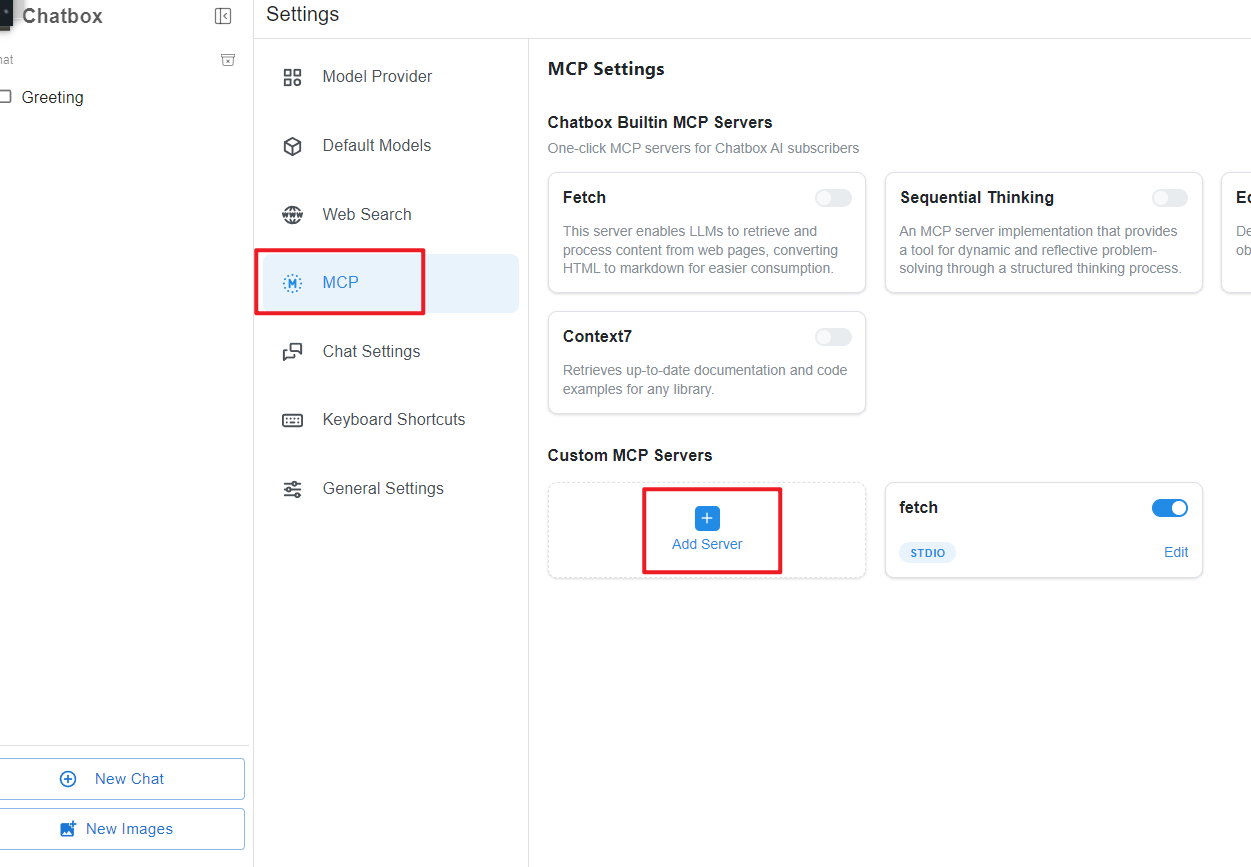Click the builtin Fetch card description
This screenshot has width=1251, height=867.
pos(701,250)
